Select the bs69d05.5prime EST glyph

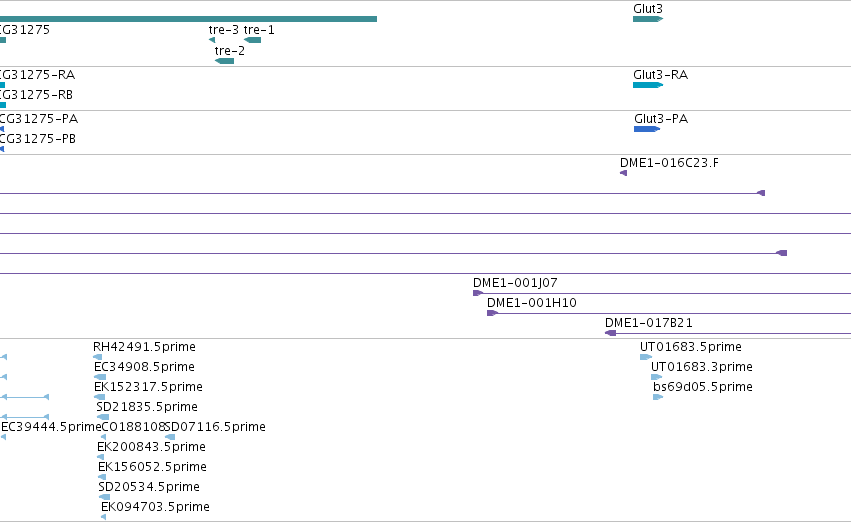point(658,397)
